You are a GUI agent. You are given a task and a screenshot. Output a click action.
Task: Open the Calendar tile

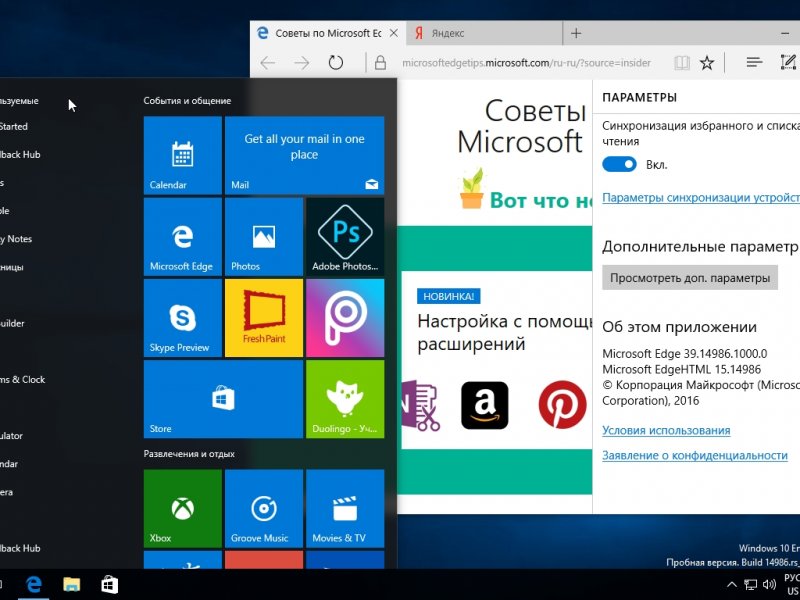pos(183,155)
